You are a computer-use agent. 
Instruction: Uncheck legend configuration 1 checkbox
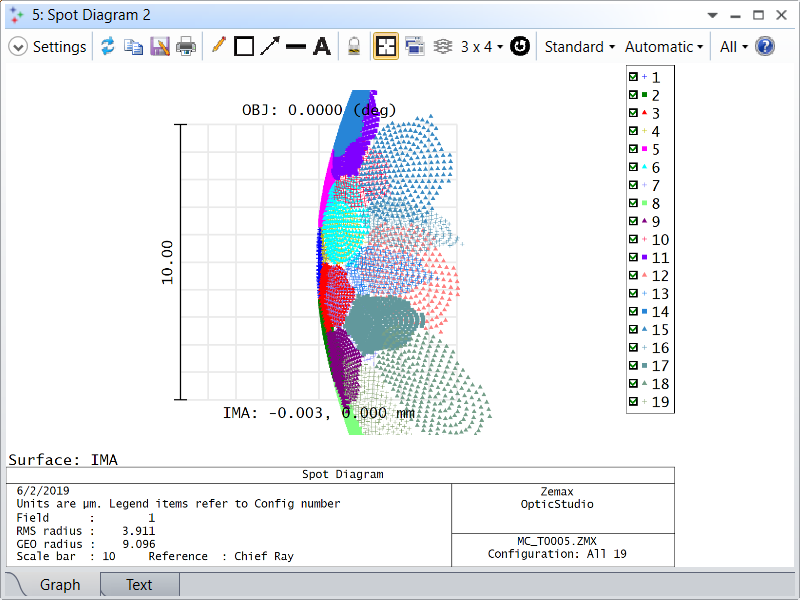coord(633,77)
